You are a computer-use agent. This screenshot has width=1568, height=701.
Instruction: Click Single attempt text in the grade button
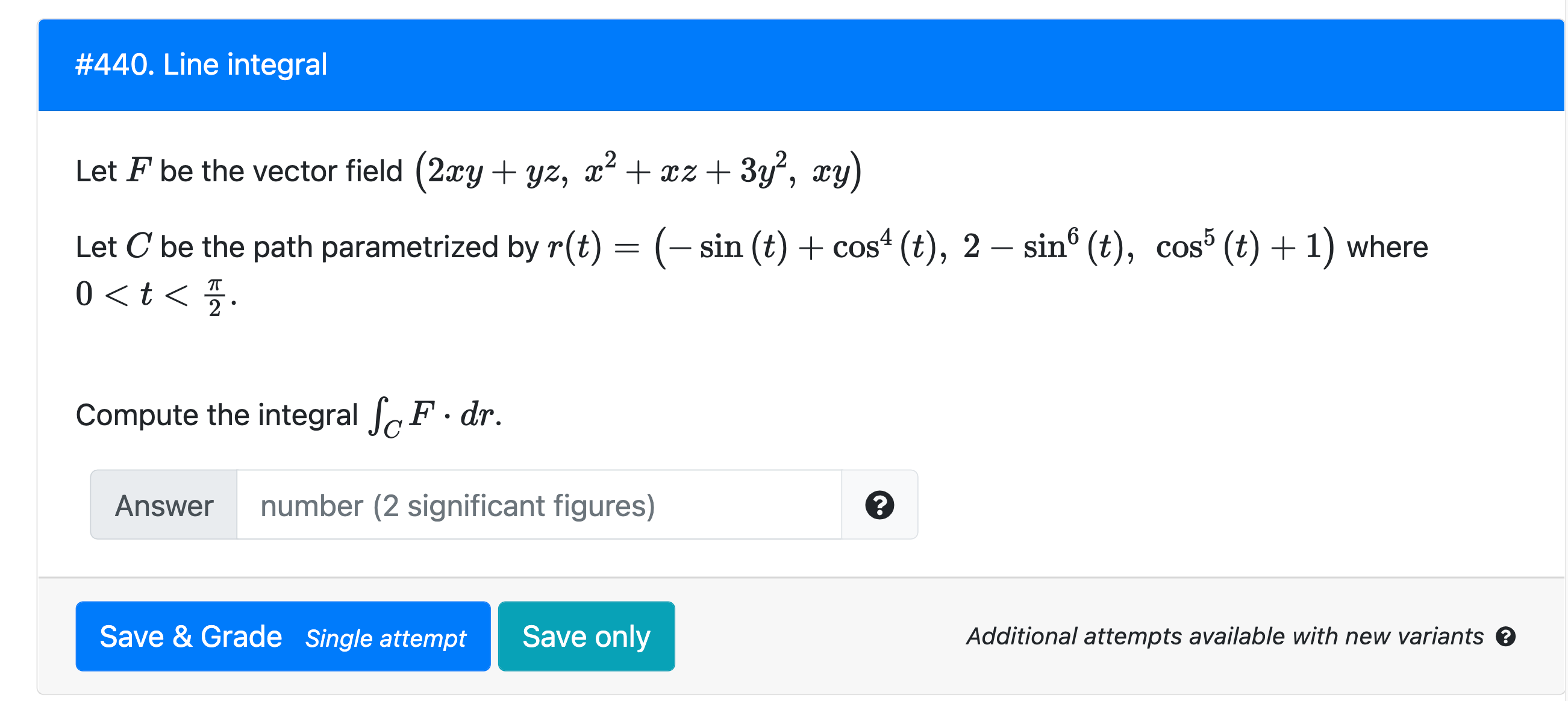coord(386,639)
